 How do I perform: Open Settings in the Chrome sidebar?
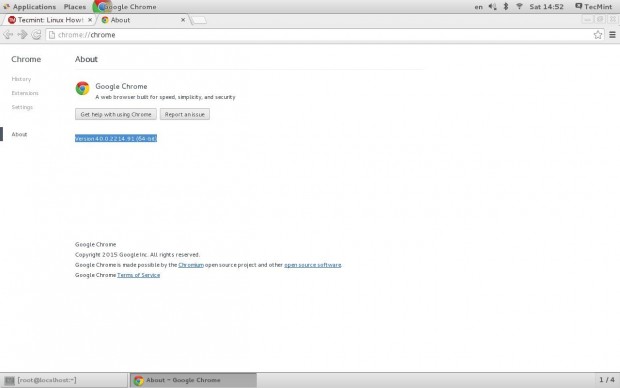tap(22, 107)
